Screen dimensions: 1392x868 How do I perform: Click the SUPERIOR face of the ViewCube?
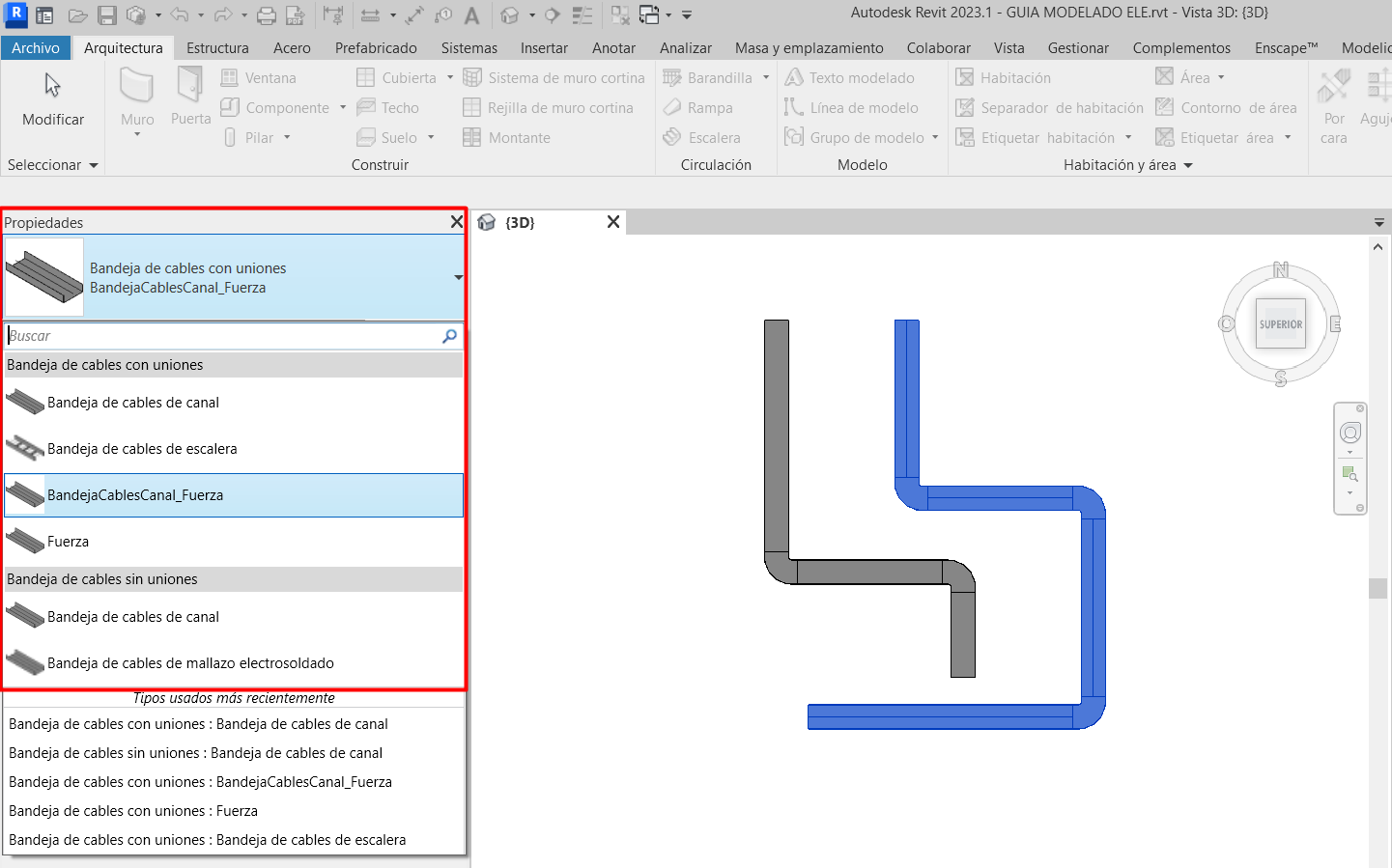pyautogui.click(x=1281, y=324)
